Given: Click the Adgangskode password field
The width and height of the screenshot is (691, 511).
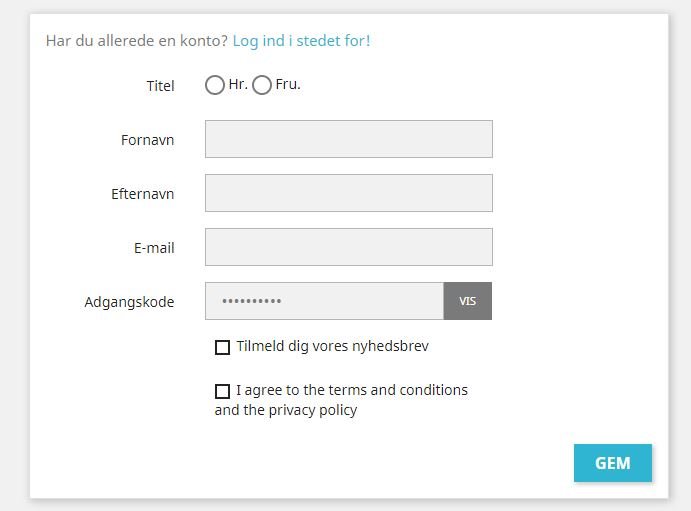Looking at the screenshot, I should click(x=324, y=301).
